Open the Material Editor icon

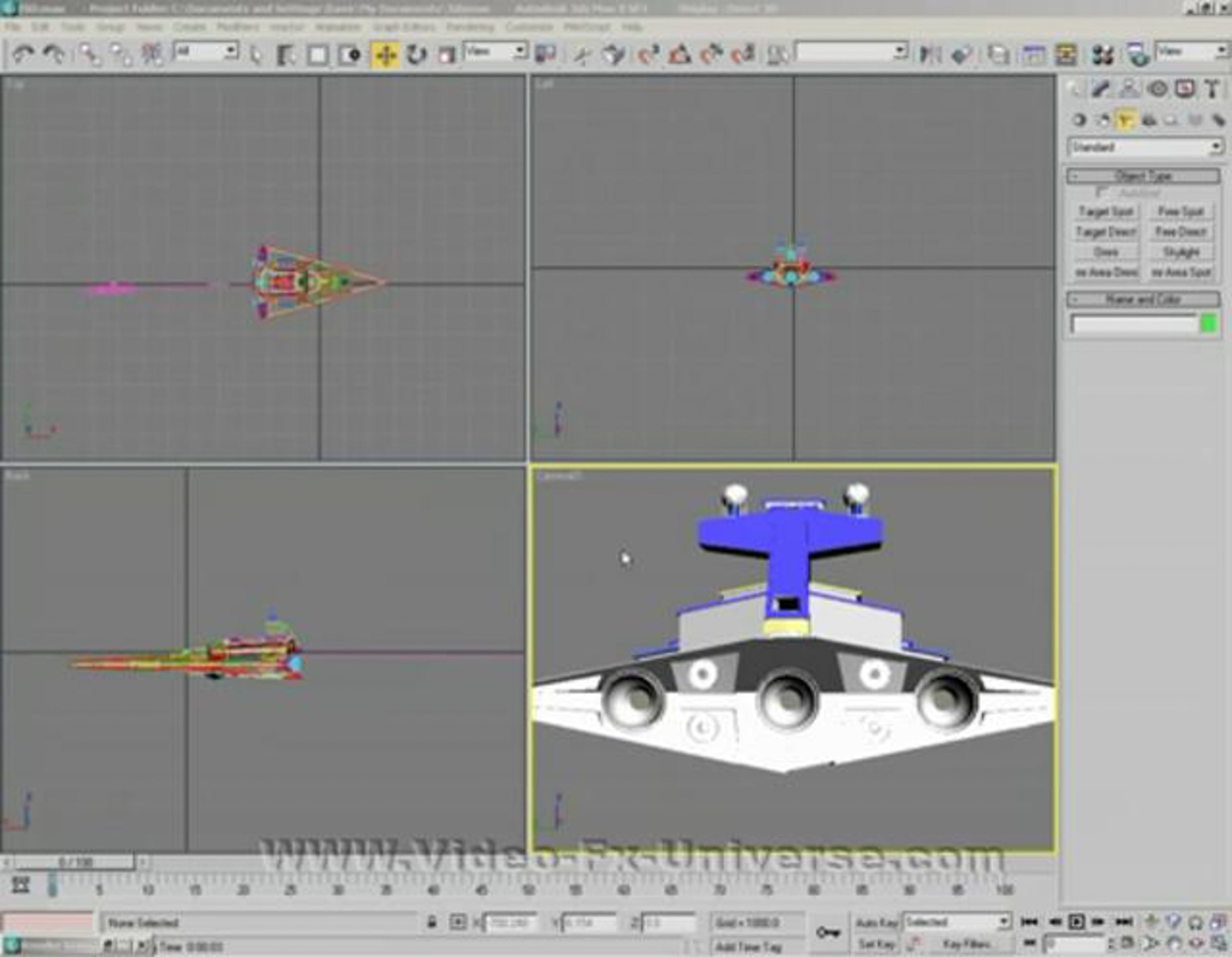(x=1102, y=55)
